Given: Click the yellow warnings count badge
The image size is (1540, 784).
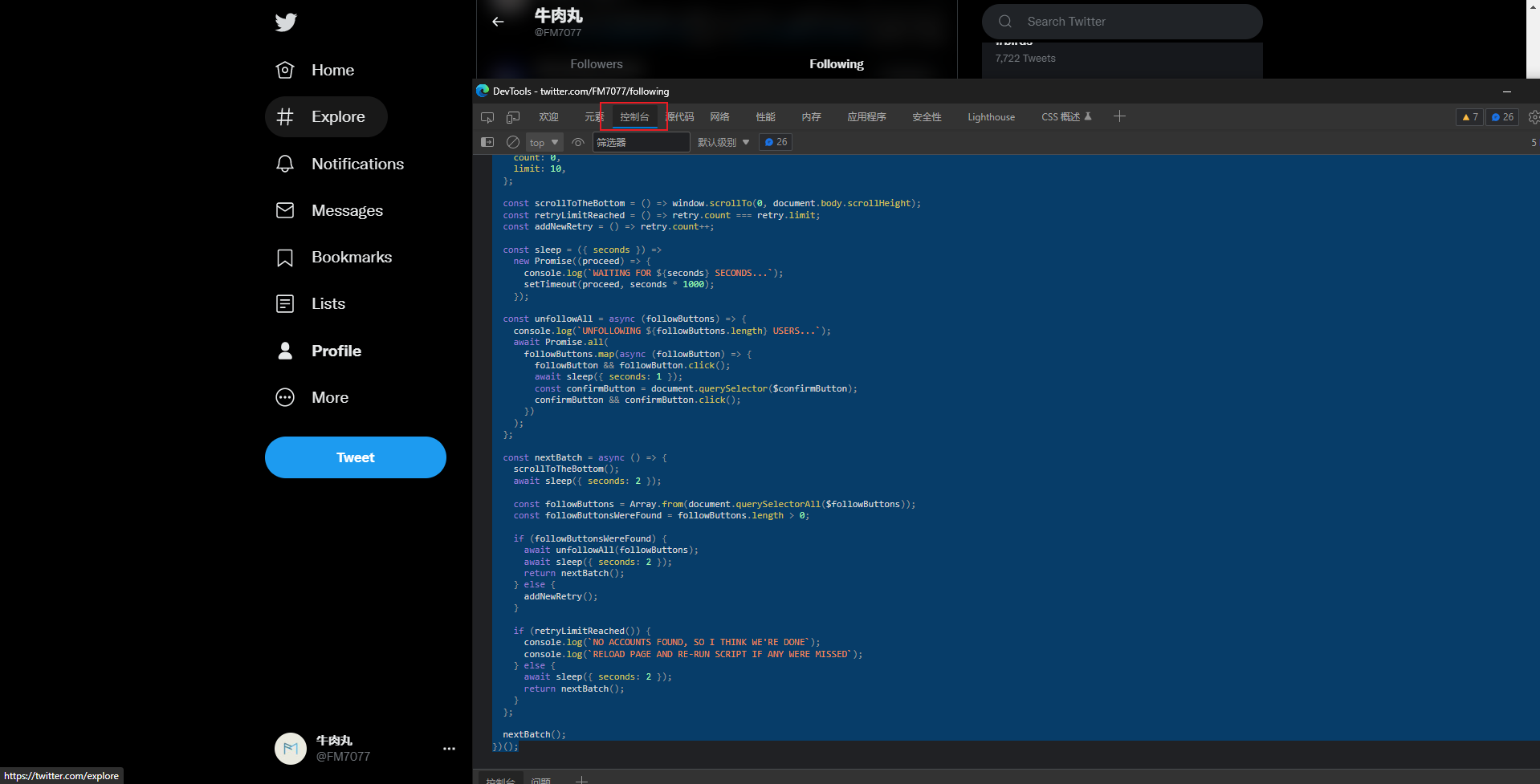Looking at the screenshot, I should click(x=1469, y=117).
